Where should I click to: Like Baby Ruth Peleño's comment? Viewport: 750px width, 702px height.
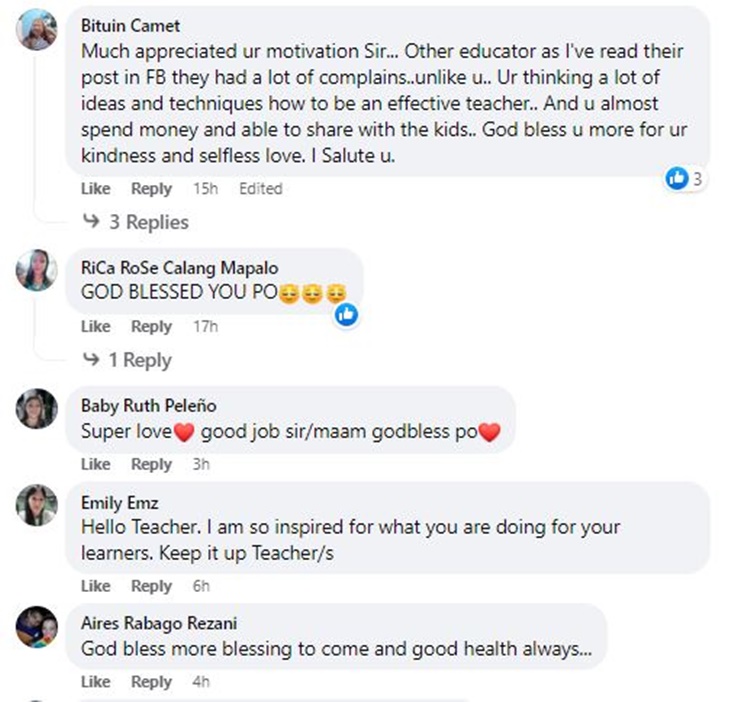pyautogui.click(x=95, y=464)
